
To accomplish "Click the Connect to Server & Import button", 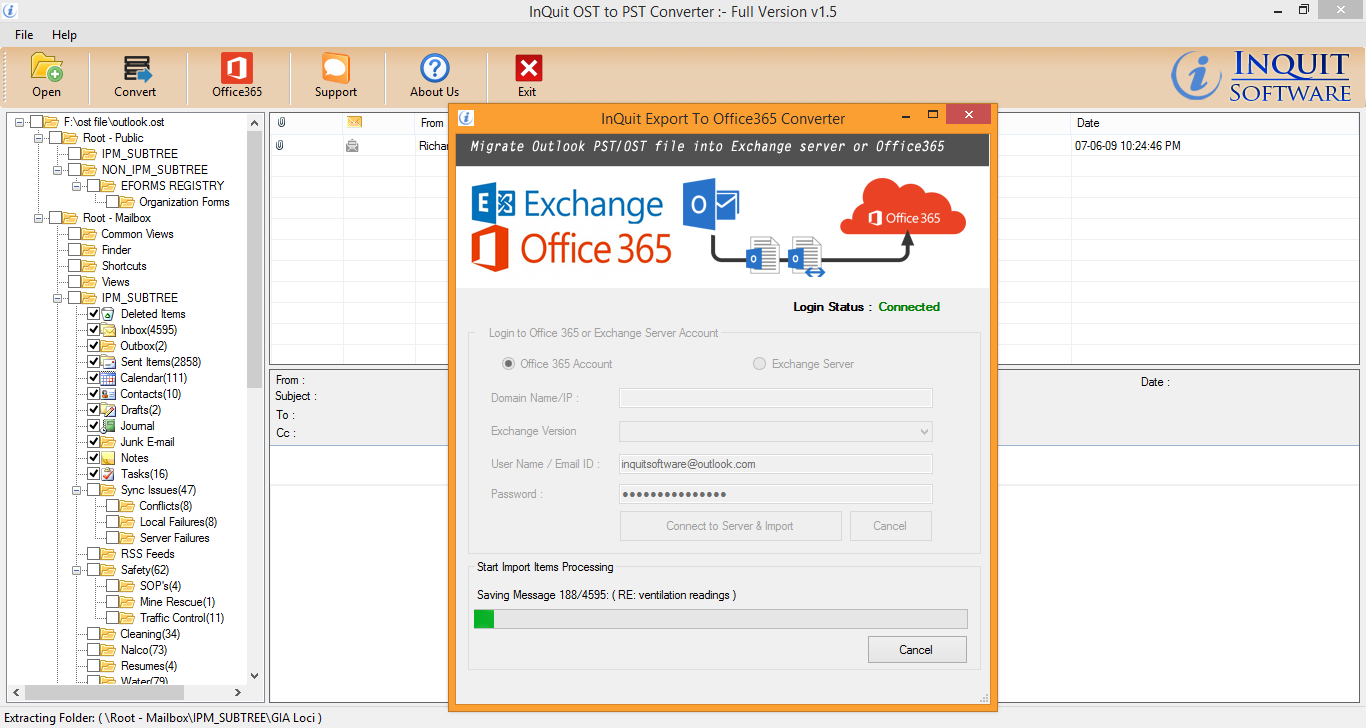I will (729, 526).
